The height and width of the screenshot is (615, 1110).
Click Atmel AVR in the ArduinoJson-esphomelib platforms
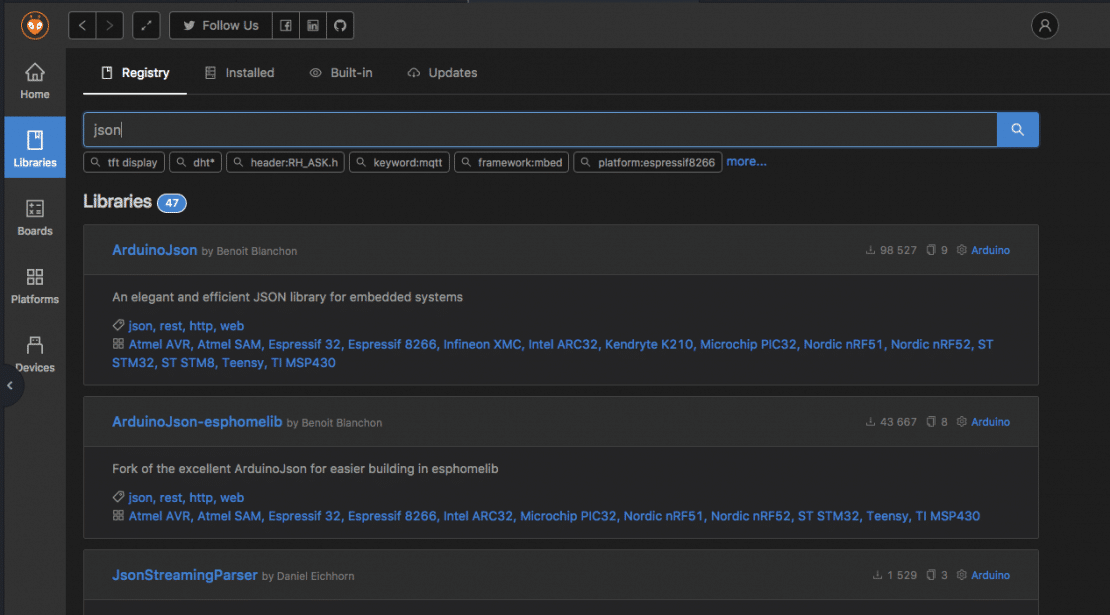click(x=159, y=517)
